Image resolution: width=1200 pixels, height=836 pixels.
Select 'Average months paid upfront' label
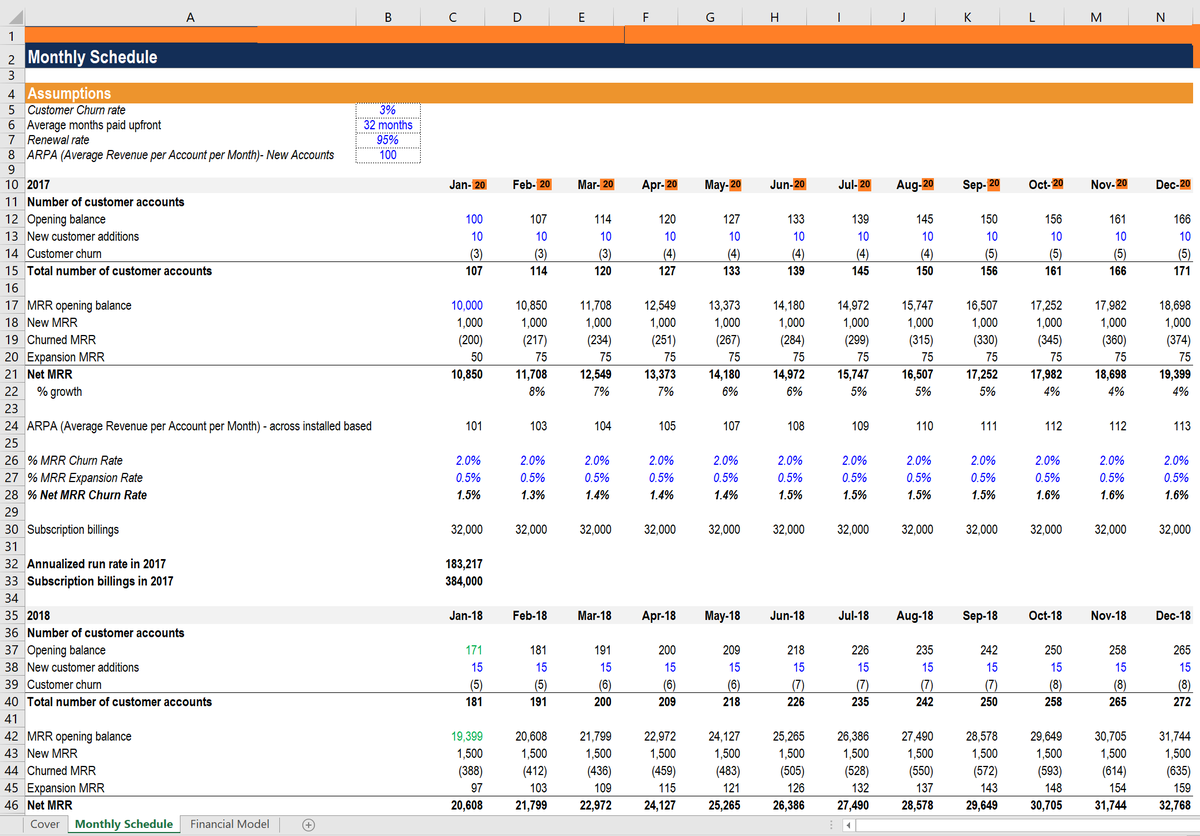(x=94, y=125)
